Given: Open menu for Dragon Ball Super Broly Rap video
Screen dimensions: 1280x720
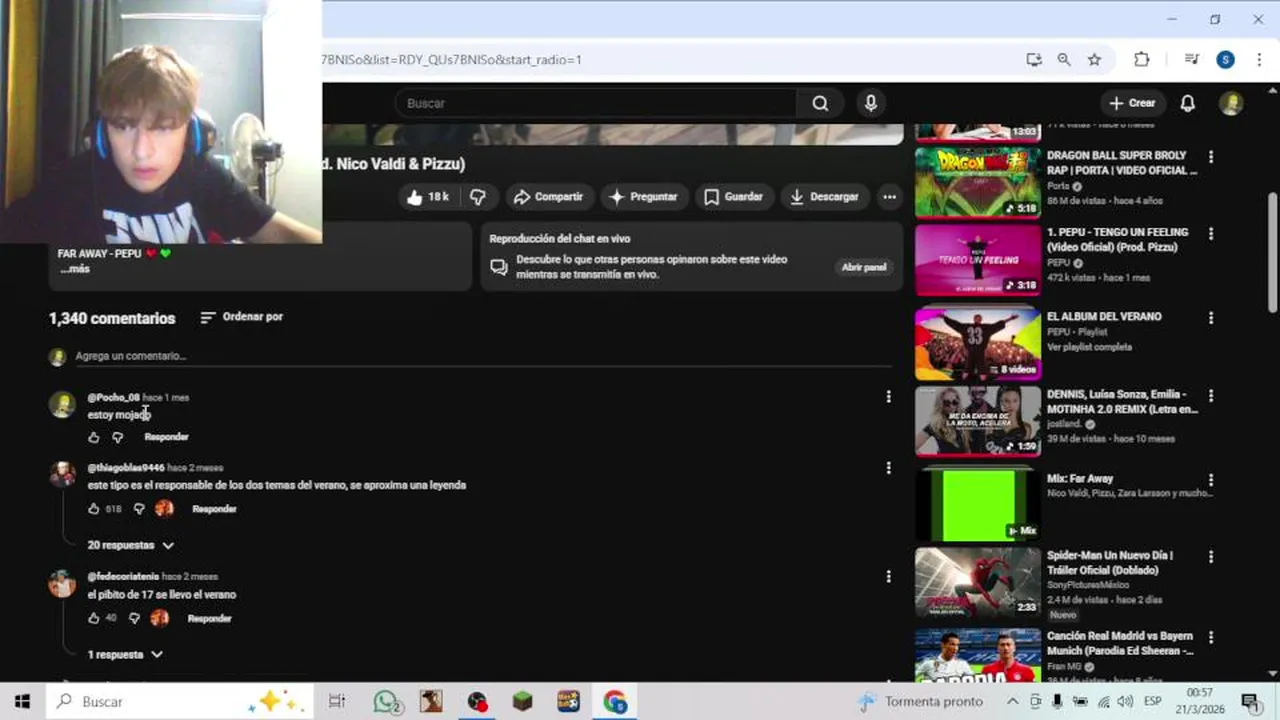Looking at the screenshot, I should point(1211,157).
